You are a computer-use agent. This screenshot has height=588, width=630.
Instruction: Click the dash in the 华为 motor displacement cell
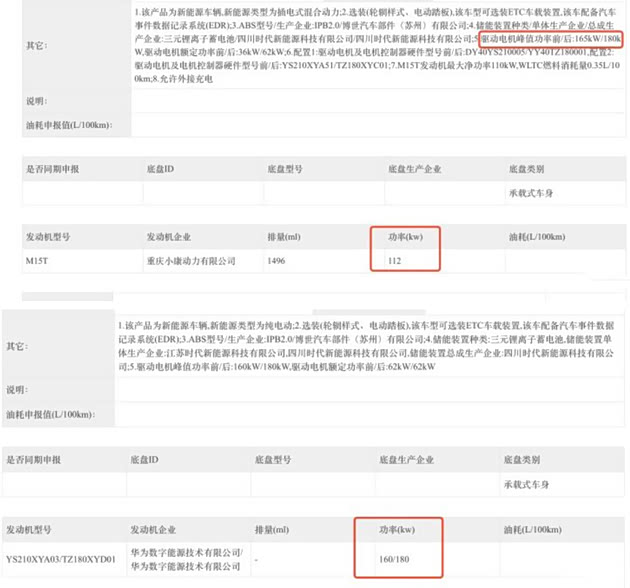pyautogui.click(x=258, y=559)
